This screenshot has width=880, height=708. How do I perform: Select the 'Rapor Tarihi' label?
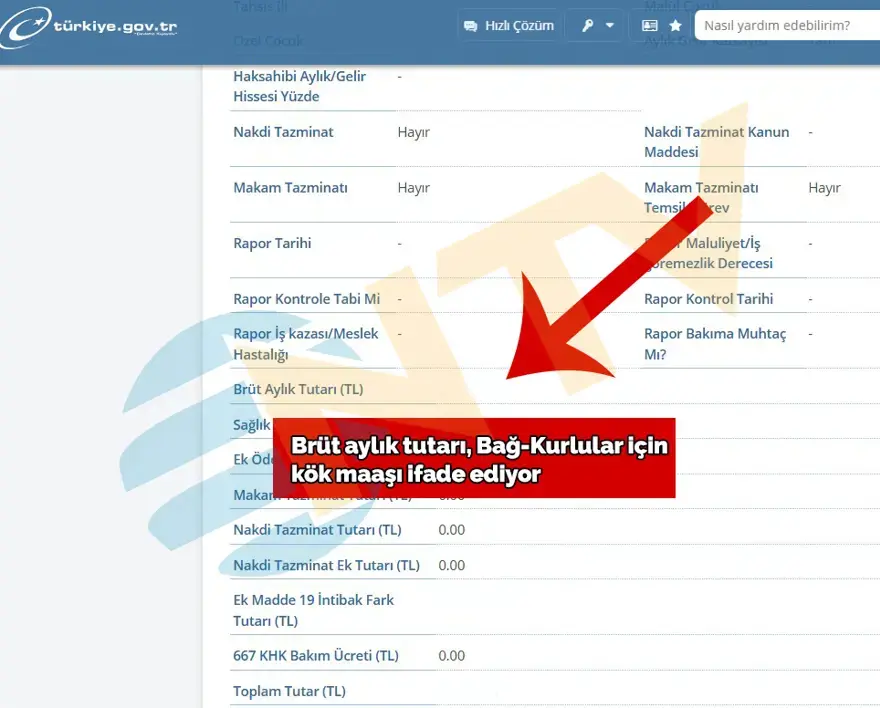272,243
